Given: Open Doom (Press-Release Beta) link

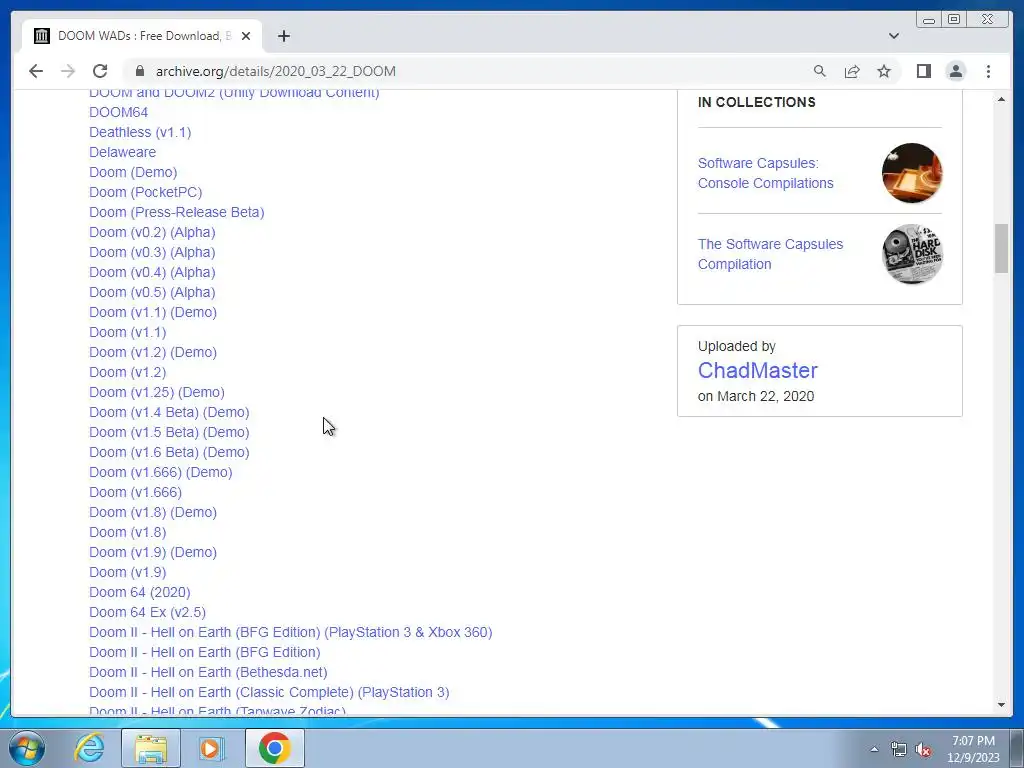Looking at the screenshot, I should click(176, 212).
